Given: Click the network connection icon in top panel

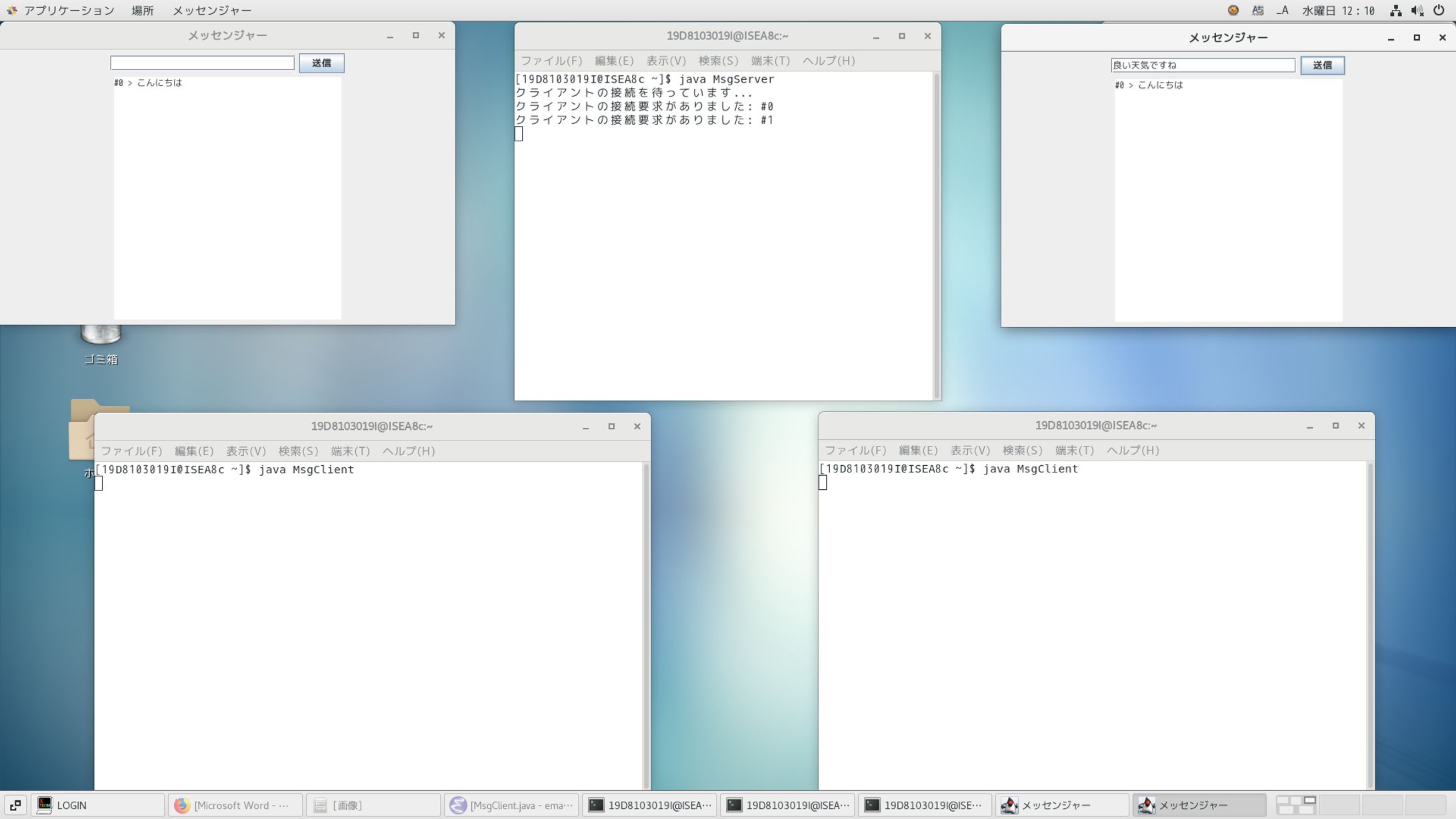Looking at the screenshot, I should click(x=1395, y=11).
